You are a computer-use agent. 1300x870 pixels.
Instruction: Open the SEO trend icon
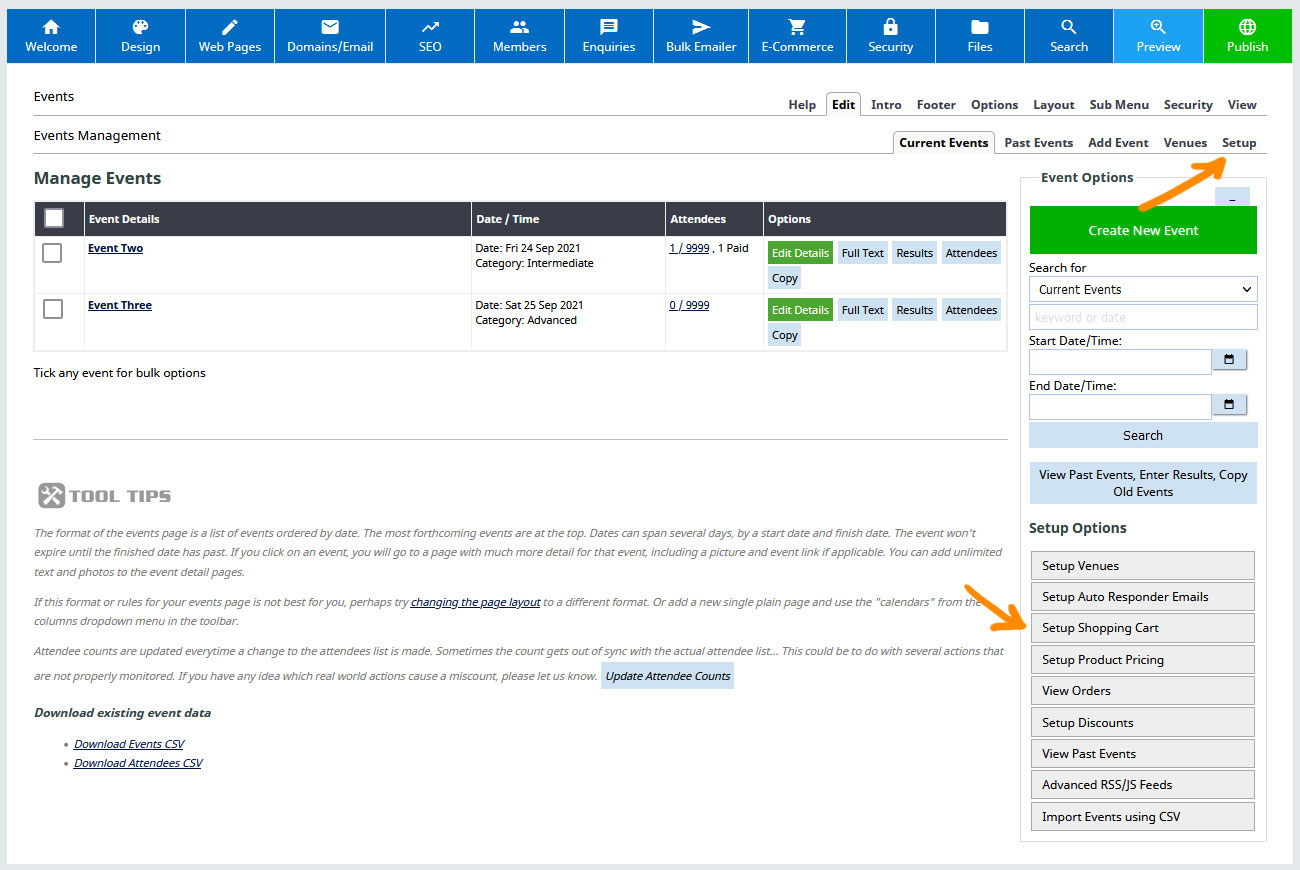430,28
